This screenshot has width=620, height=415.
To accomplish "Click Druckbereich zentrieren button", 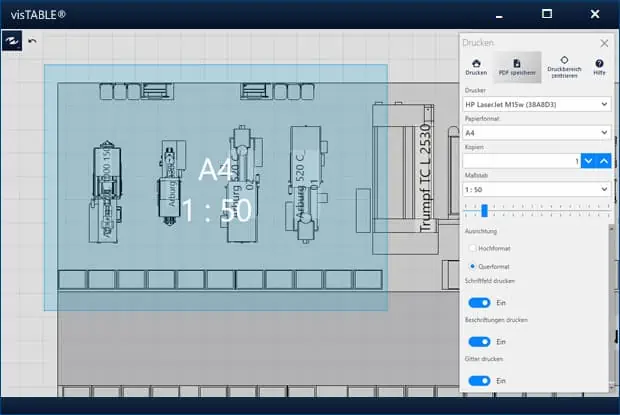I will click(564, 67).
